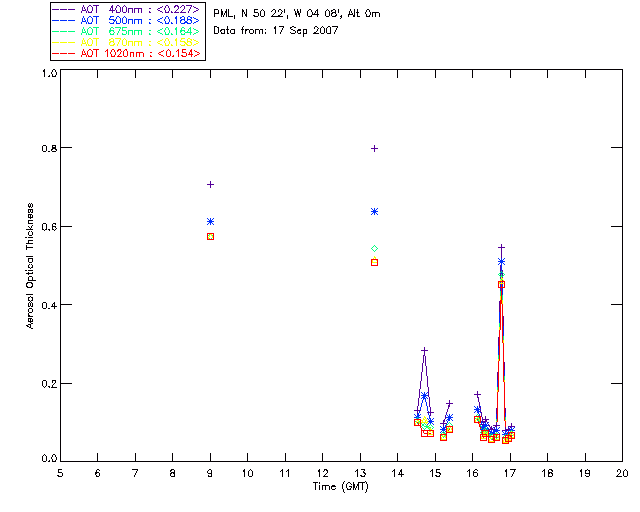Click the x-axis tick label 10
The width and height of the screenshot is (640, 512).
tap(247, 473)
